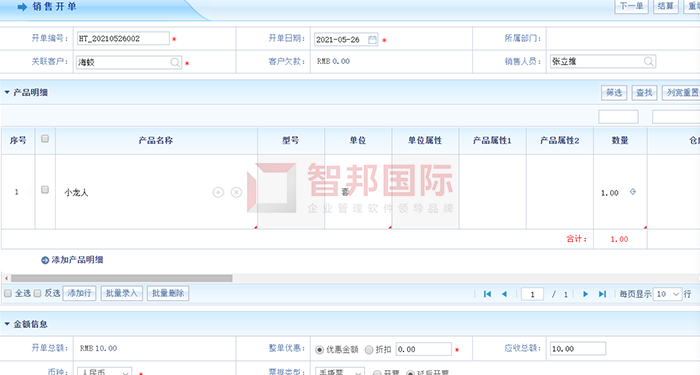Click the search magnifier in 销售人员 field
Screen dimensions: 700x375
click(x=649, y=62)
